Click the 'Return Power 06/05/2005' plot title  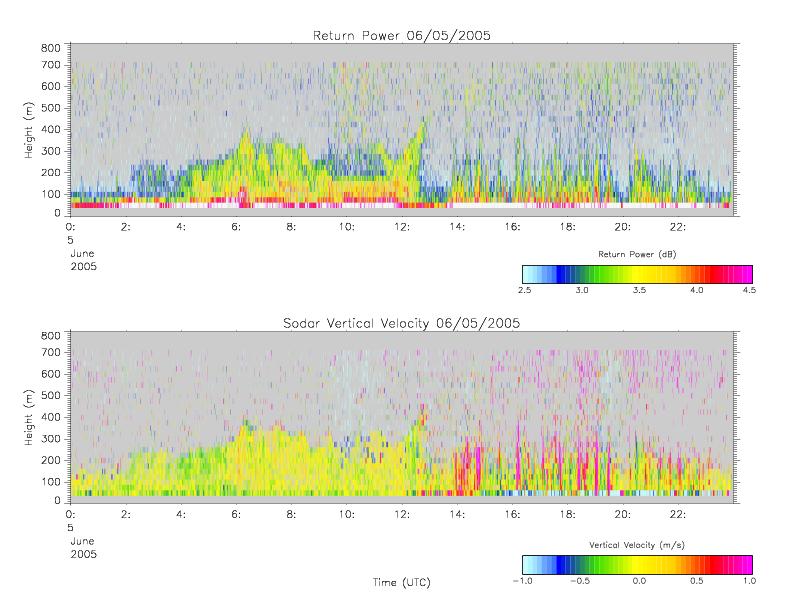(x=402, y=36)
